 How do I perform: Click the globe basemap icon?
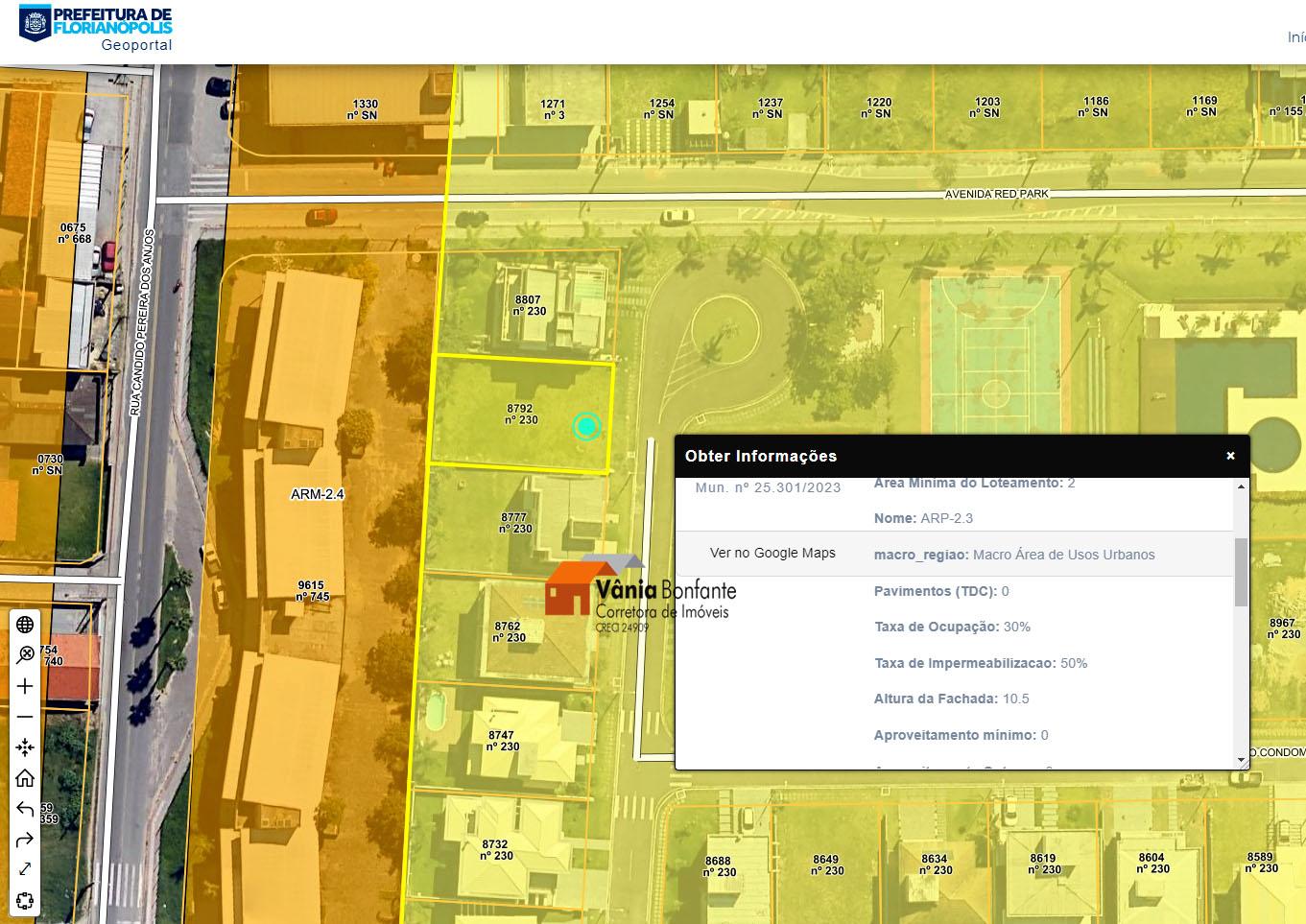coord(25,625)
